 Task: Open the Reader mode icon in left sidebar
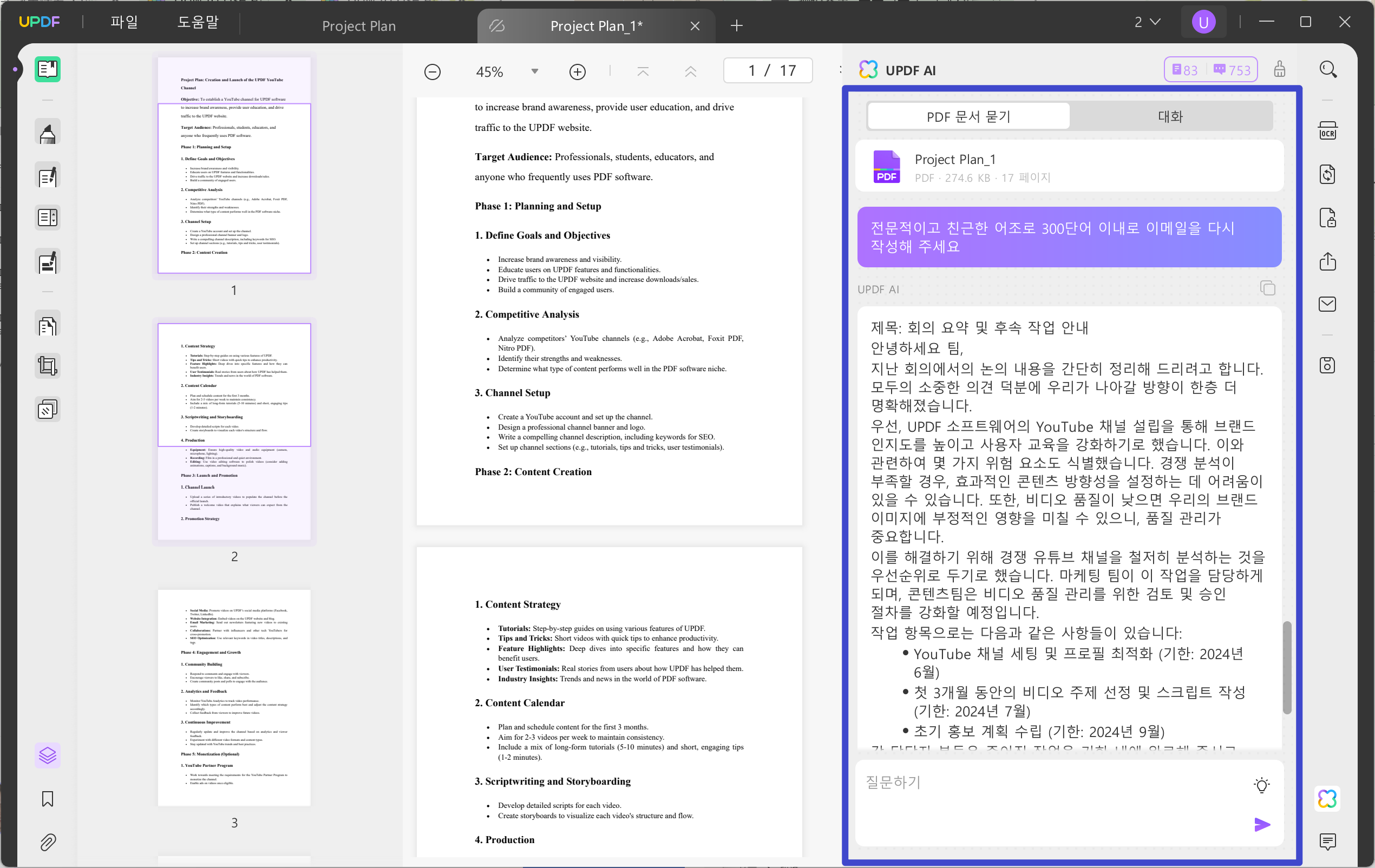coord(48,70)
